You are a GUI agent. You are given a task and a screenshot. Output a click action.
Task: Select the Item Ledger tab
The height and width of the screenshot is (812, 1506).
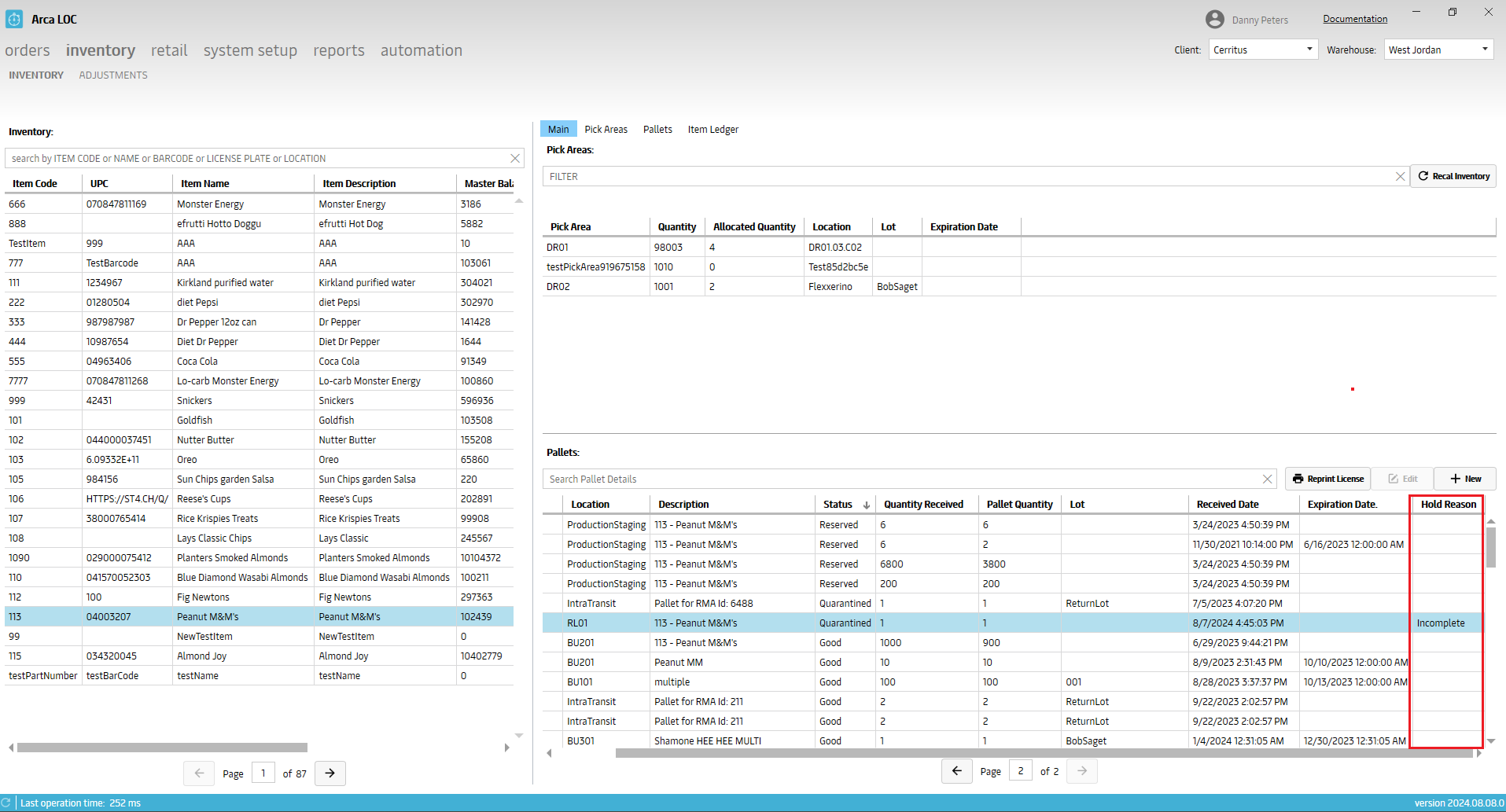pyautogui.click(x=713, y=130)
